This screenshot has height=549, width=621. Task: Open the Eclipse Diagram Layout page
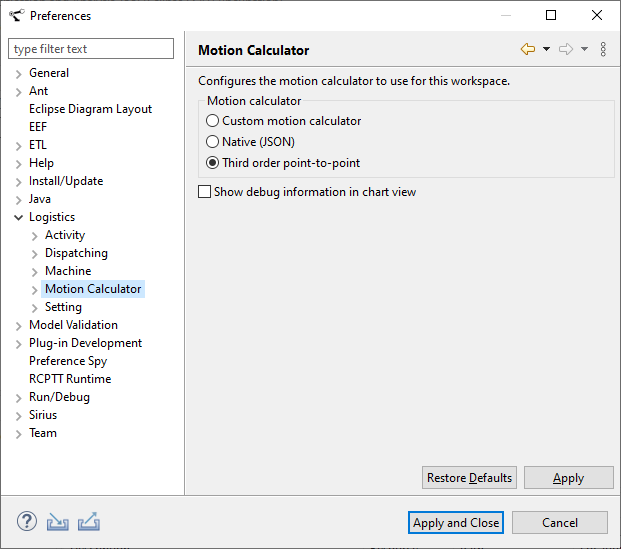(x=90, y=109)
